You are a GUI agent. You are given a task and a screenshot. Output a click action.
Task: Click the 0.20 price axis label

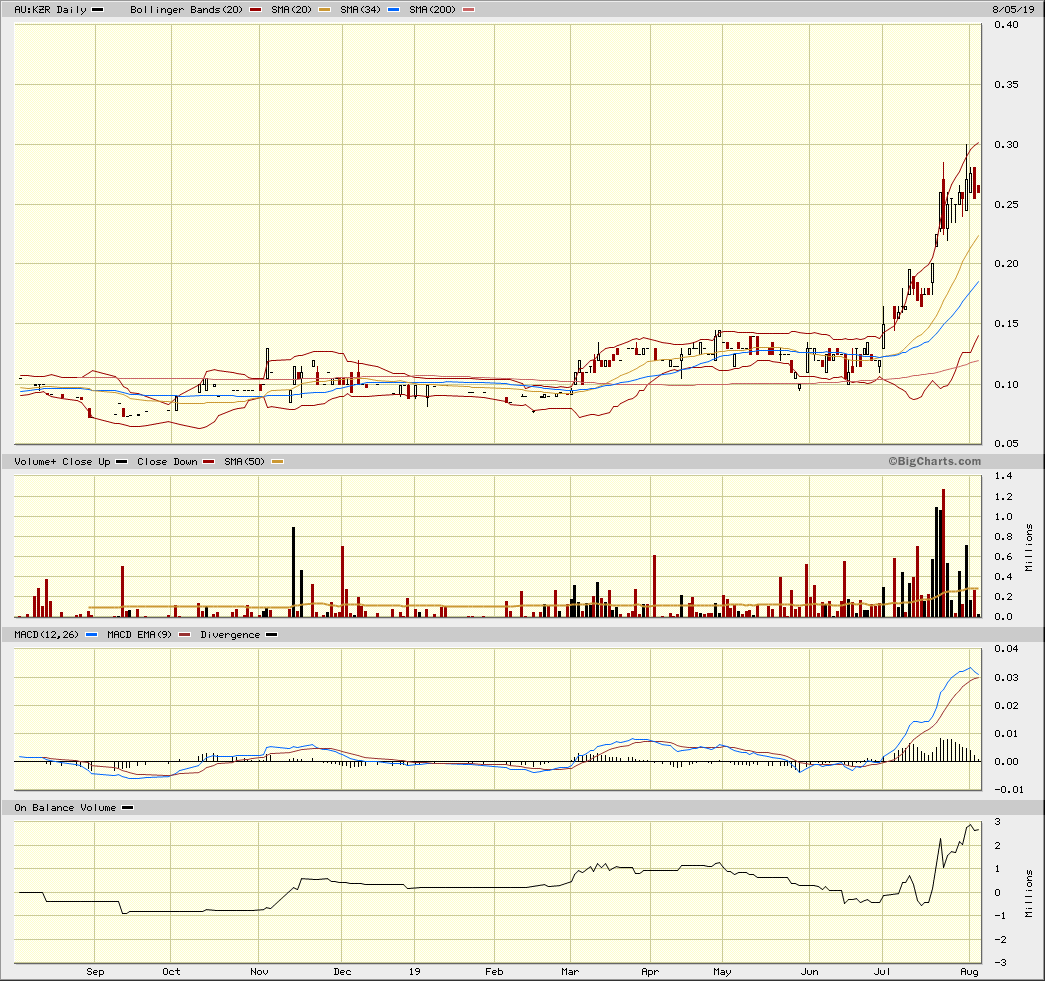tap(1006, 264)
